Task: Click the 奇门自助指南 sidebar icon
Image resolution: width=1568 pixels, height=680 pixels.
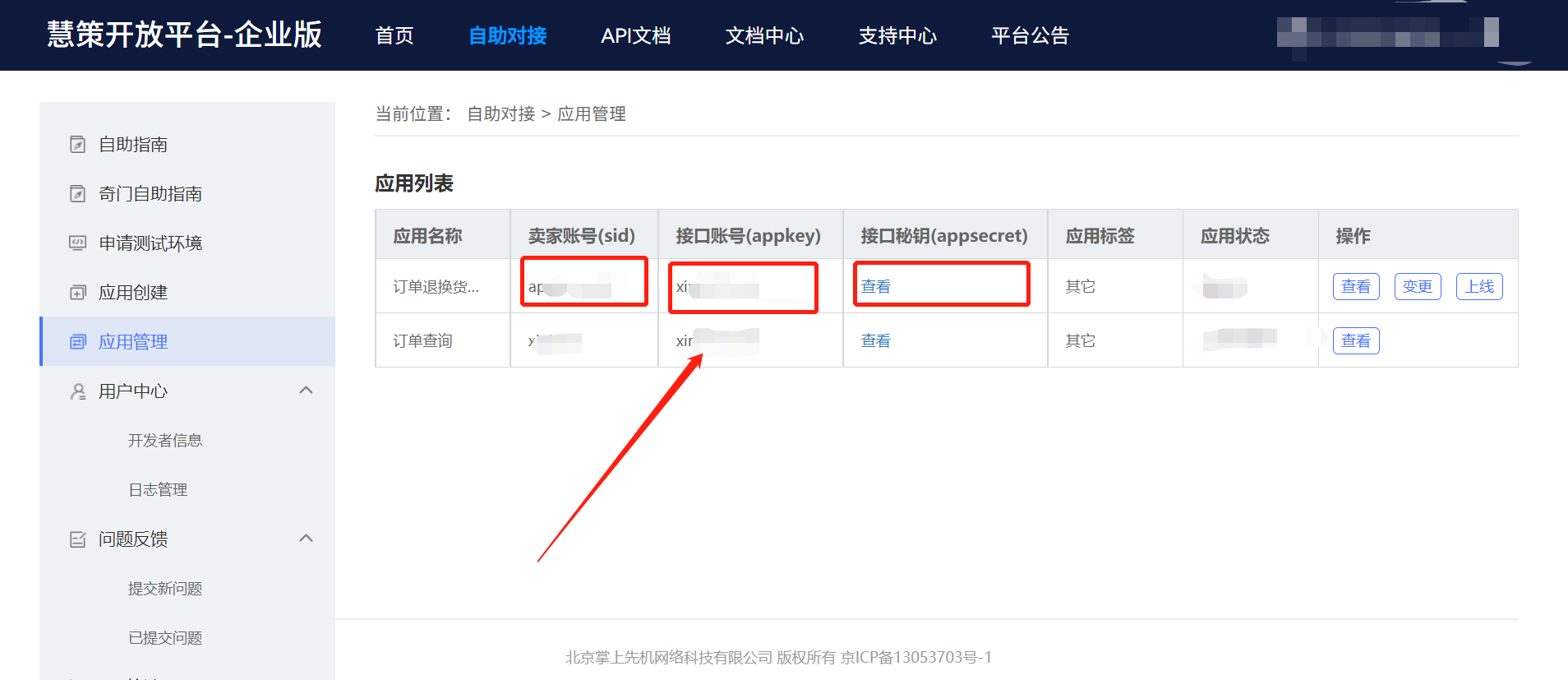Action: 77,194
